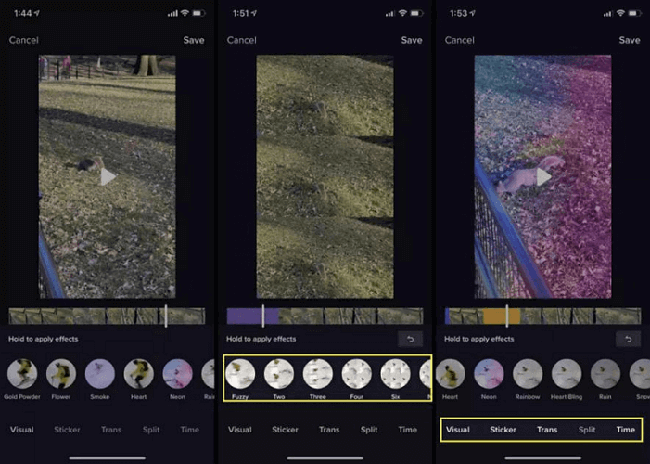The image size is (650, 464).
Task: Open the Visual tab on the 1:44 screen
Action: click(x=22, y=430)
